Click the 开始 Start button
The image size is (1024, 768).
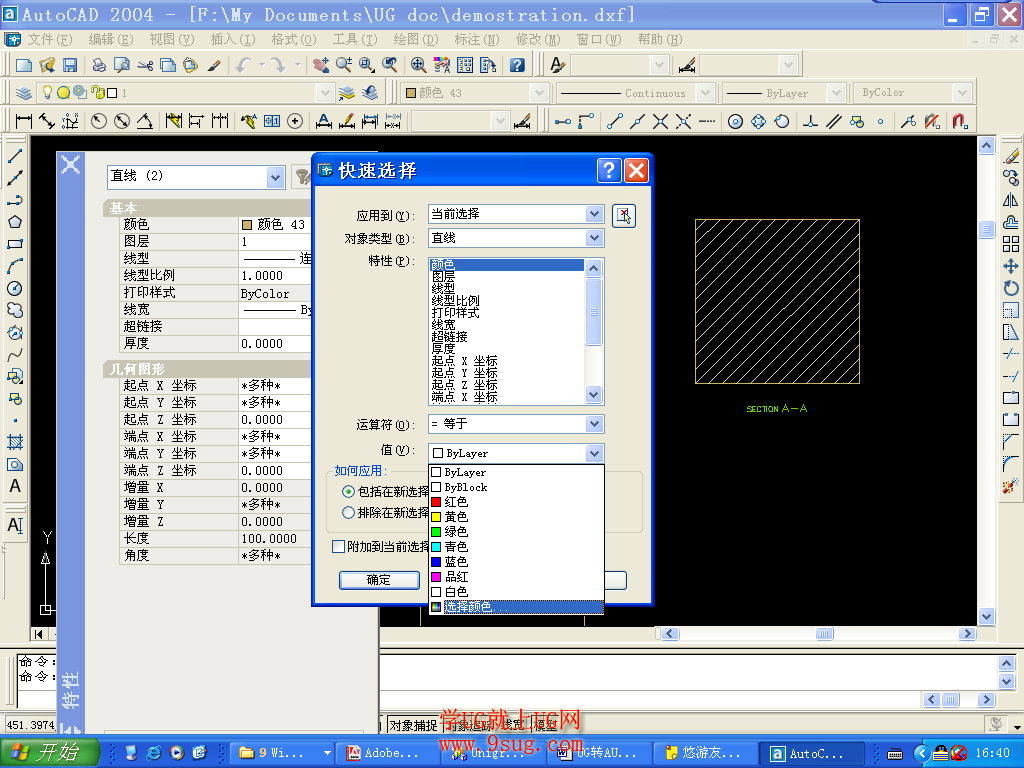[50, 752]
